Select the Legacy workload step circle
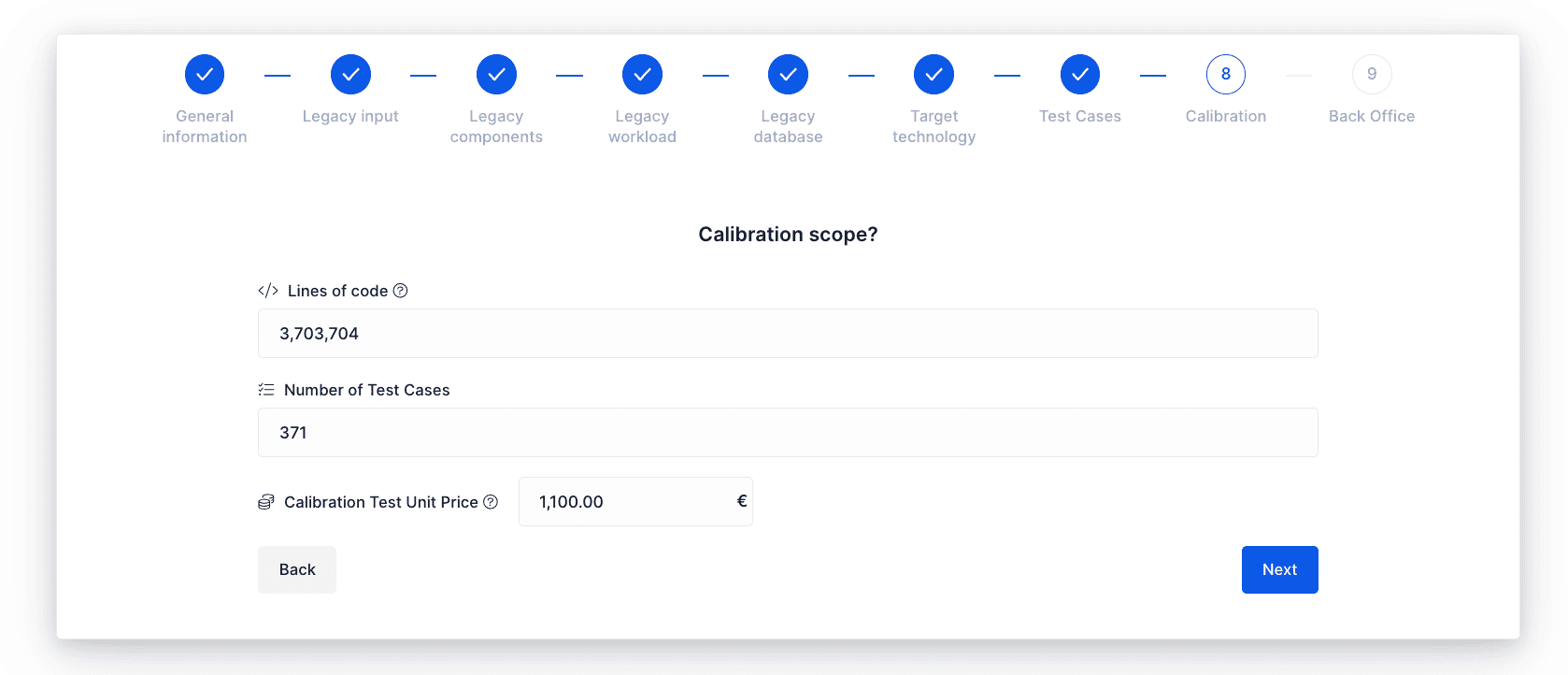Screen dimensions: 1568x675 click(642, 75)
